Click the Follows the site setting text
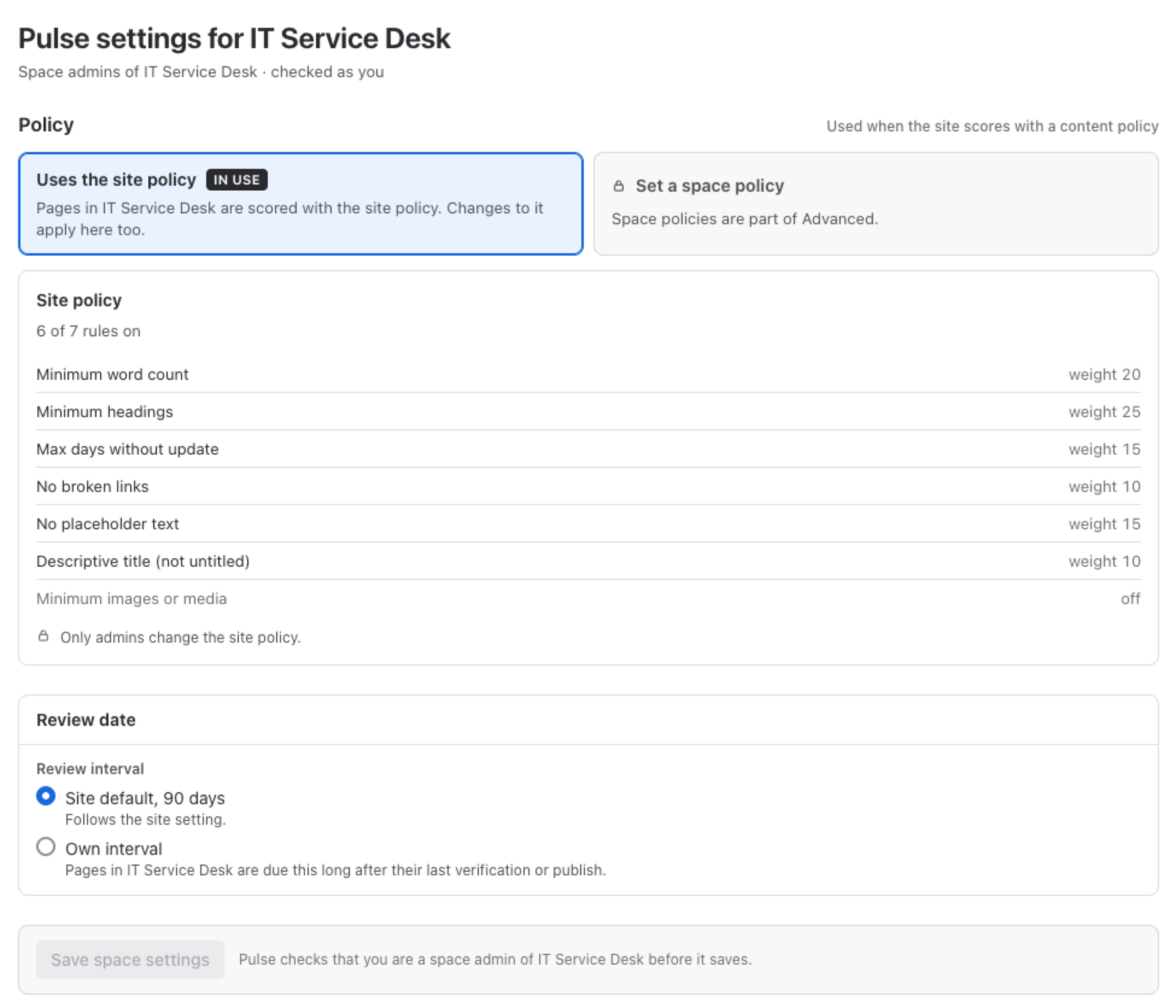This screenshot has width=1176, height=1008. (x=145, y=819)
